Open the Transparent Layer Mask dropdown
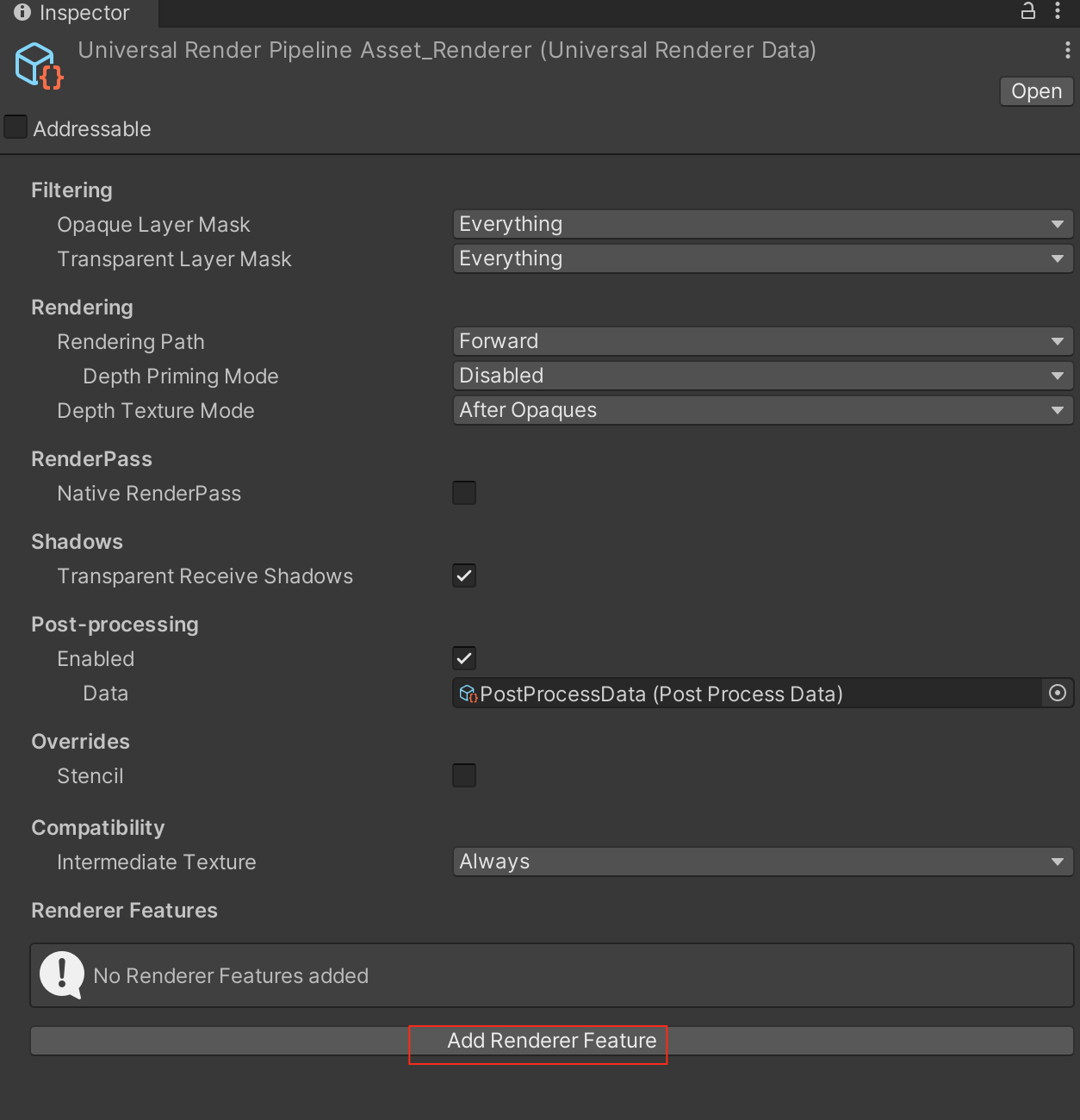The width and height of the screenshot is (1080, 1120). tap(762, 258)
